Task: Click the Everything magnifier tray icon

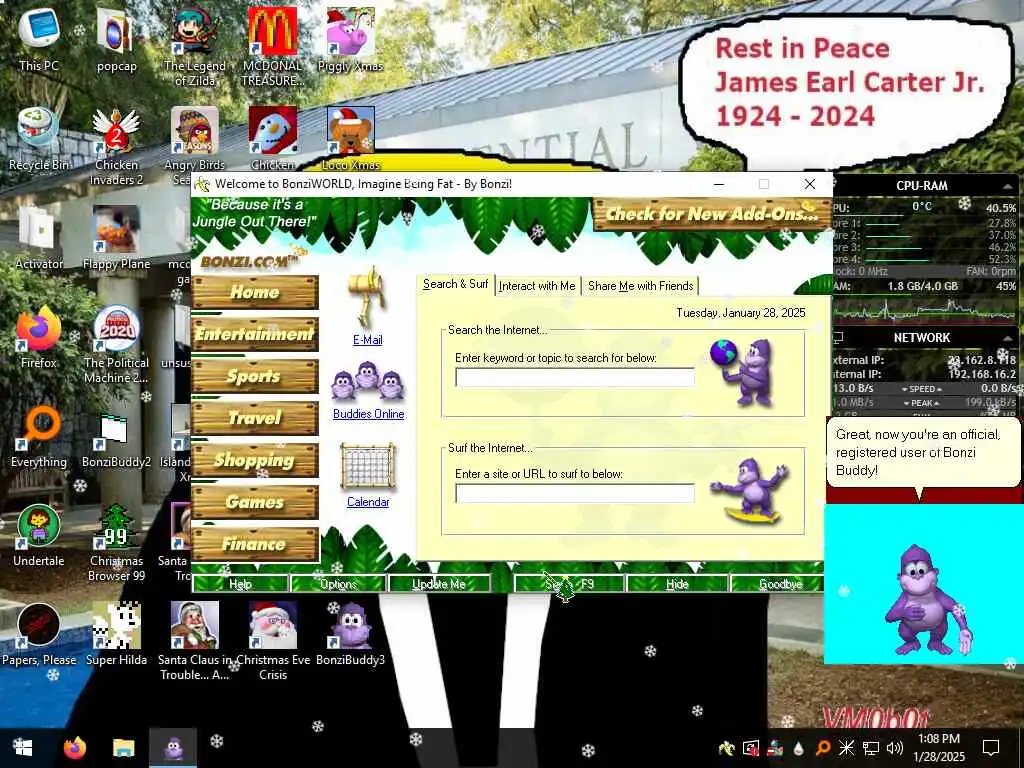Action: pos(823,748)
